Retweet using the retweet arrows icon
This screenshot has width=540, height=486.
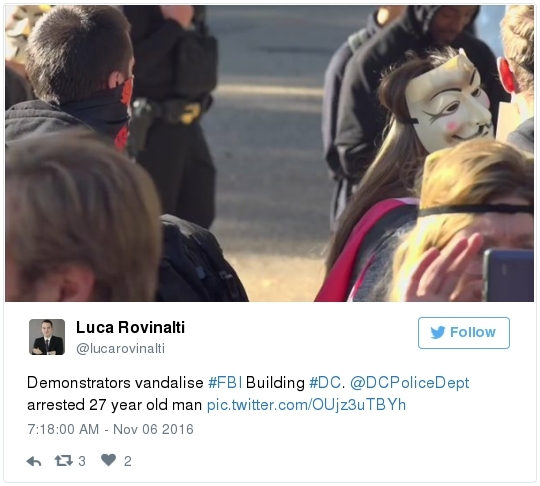(64, 461)
